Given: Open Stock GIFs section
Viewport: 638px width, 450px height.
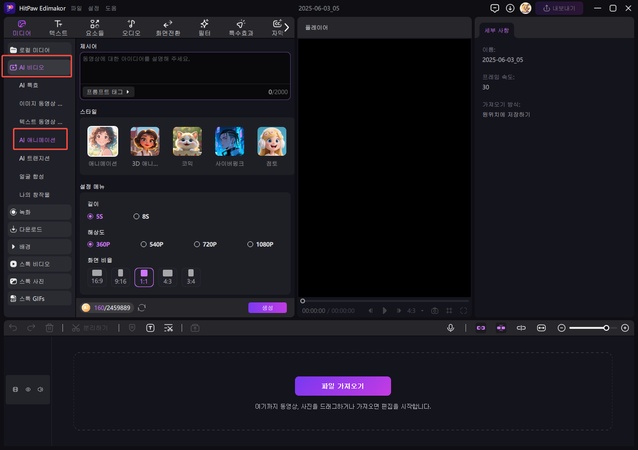Looking at the screenshot, I should point(39,299).
